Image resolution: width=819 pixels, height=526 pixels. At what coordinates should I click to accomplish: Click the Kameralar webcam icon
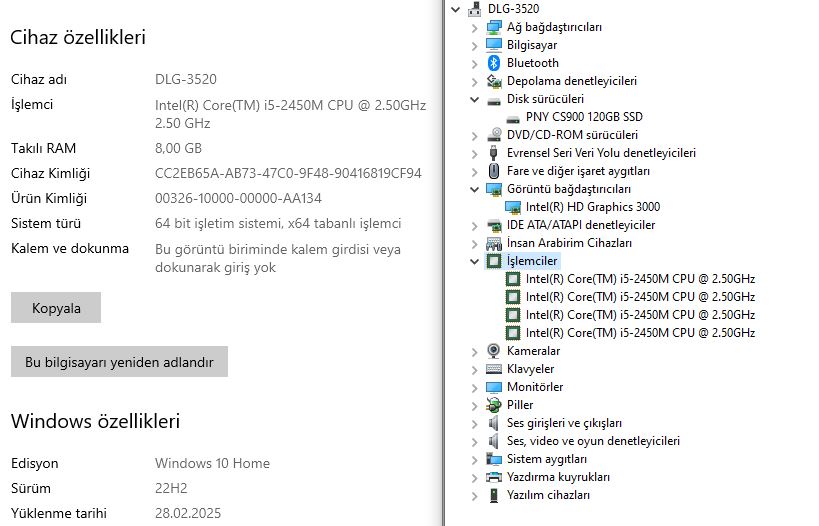[494, 351]
